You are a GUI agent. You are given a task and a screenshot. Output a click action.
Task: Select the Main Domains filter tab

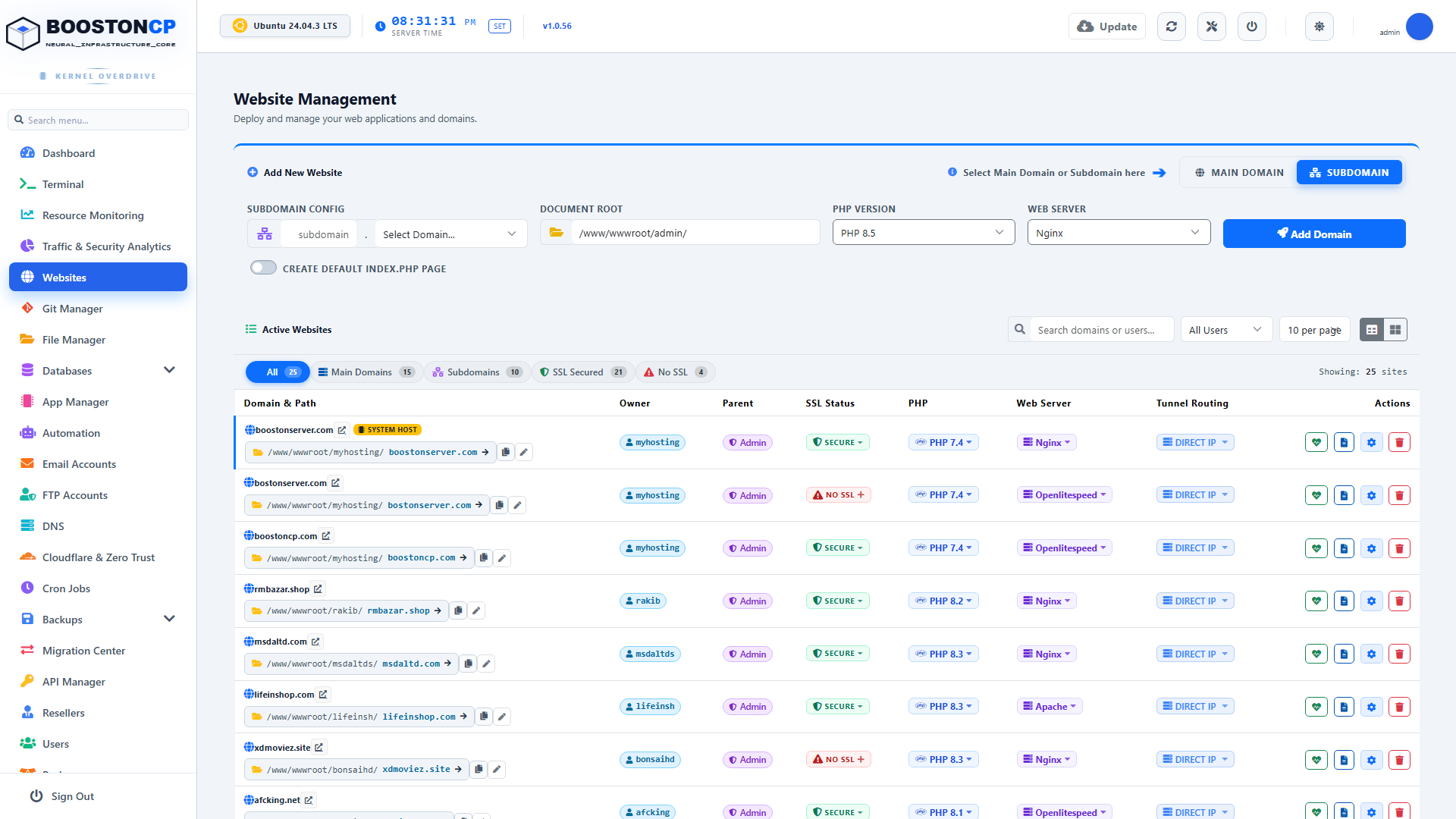(366, 372)
